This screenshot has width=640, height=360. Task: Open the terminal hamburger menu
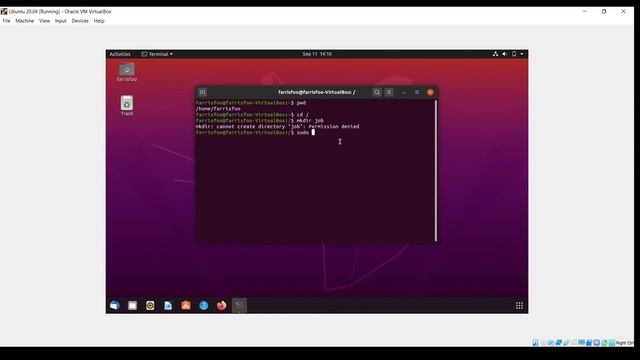pyautogui.click(x=389, y=92)
